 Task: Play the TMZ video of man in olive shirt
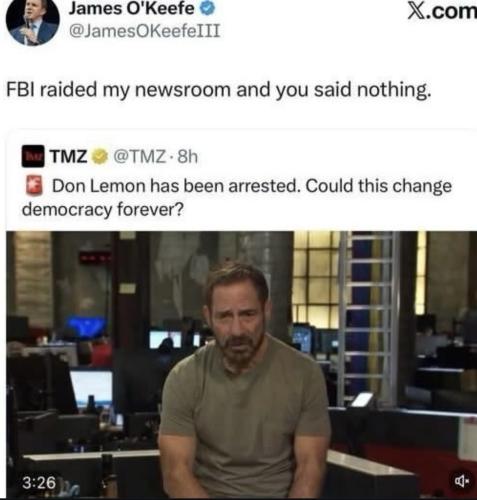tap(241, 364)
